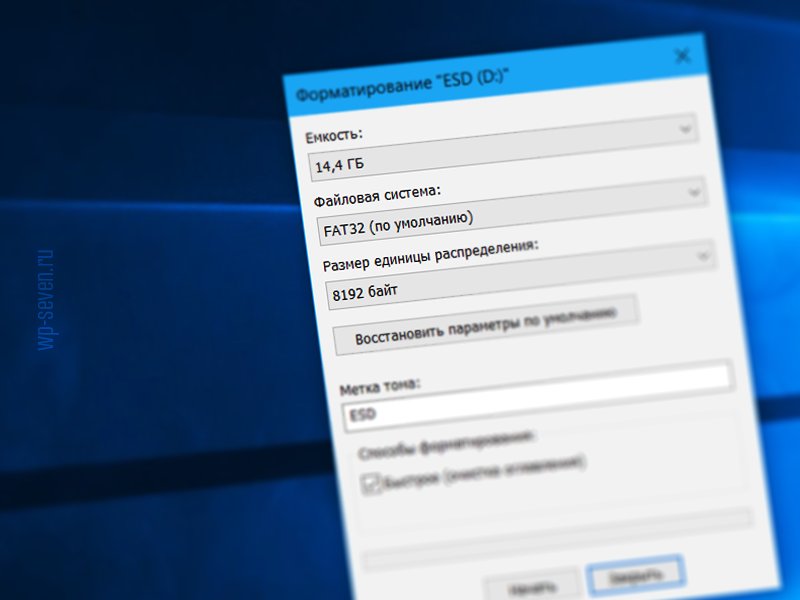The width and height of the screenshot is (800, 600).
Task: Select the 14,4 ГБ capacity field
Action: [x=503, y=147]
